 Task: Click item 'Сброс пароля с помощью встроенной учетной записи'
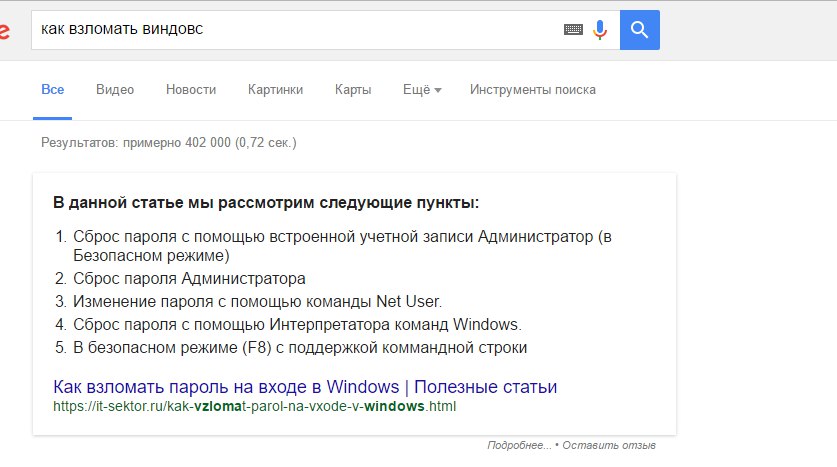(x=342, y=246)
